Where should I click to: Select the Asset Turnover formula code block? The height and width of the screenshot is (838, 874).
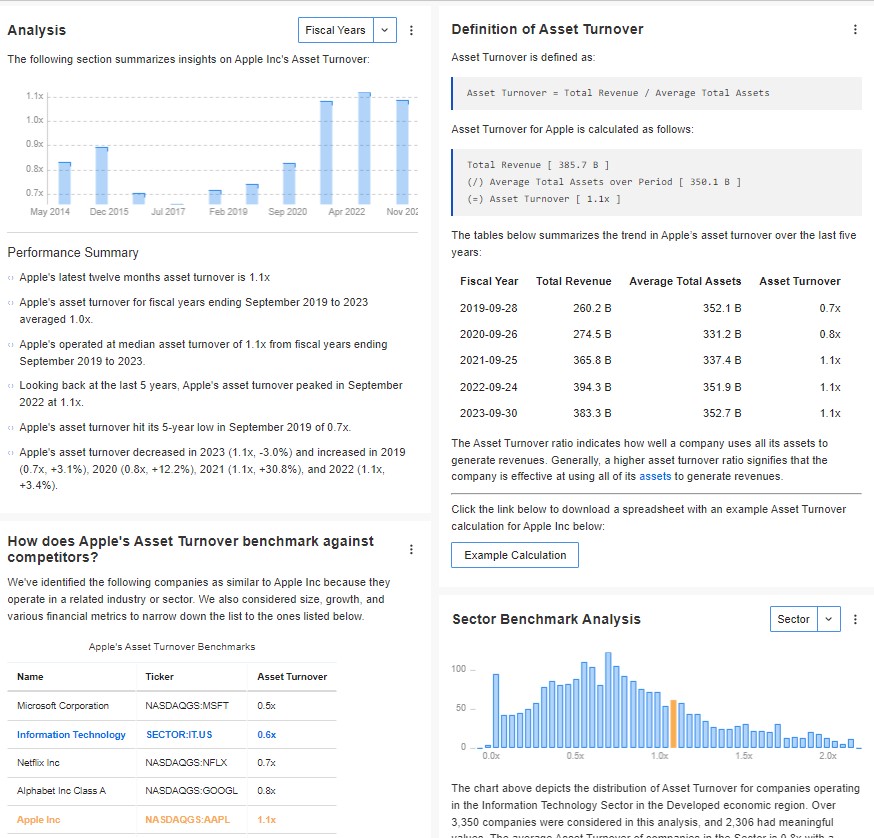[x=657, y=93]
